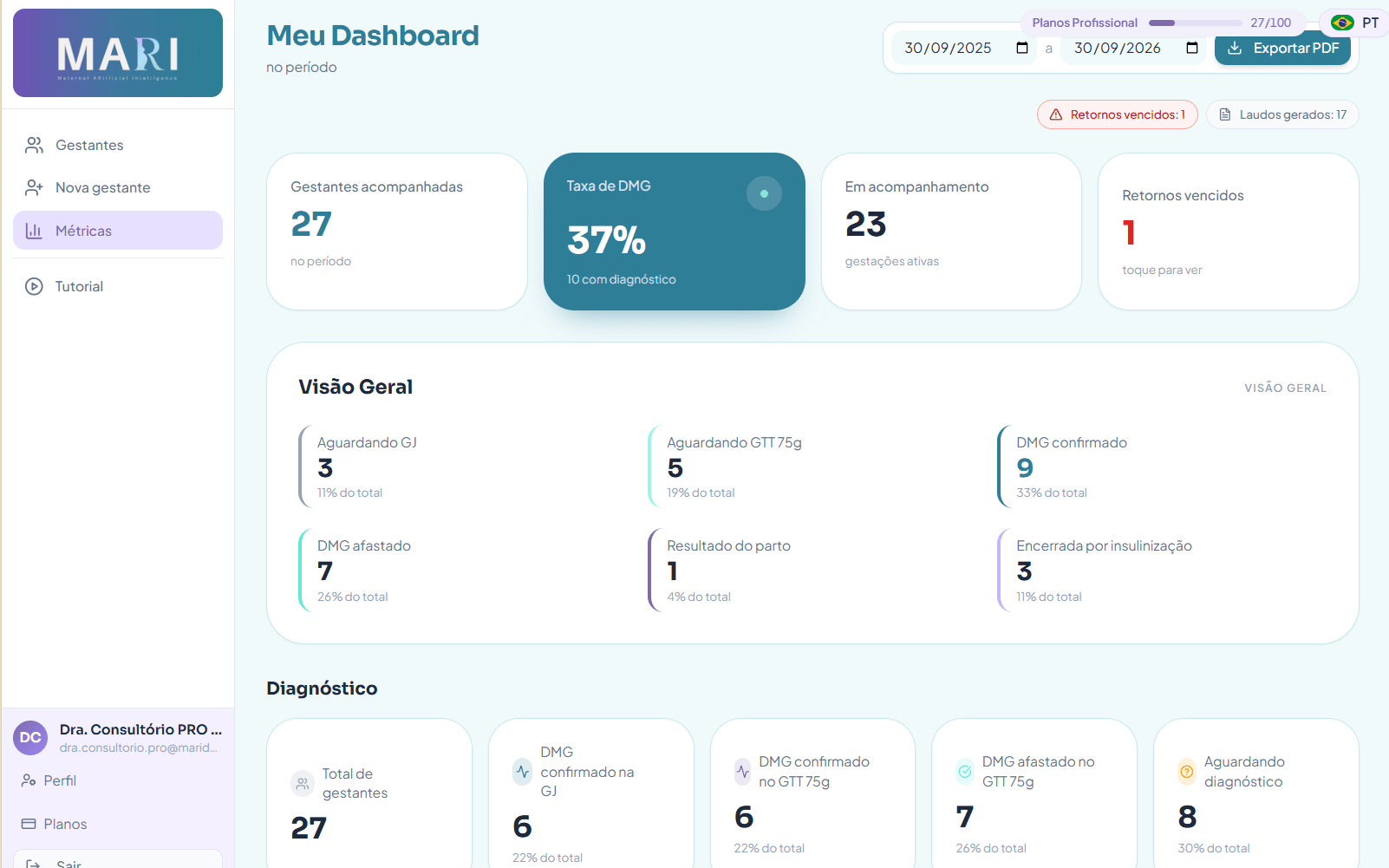
Task: Open the start date calendar picker icon
Action: (x=1022, y=48)
